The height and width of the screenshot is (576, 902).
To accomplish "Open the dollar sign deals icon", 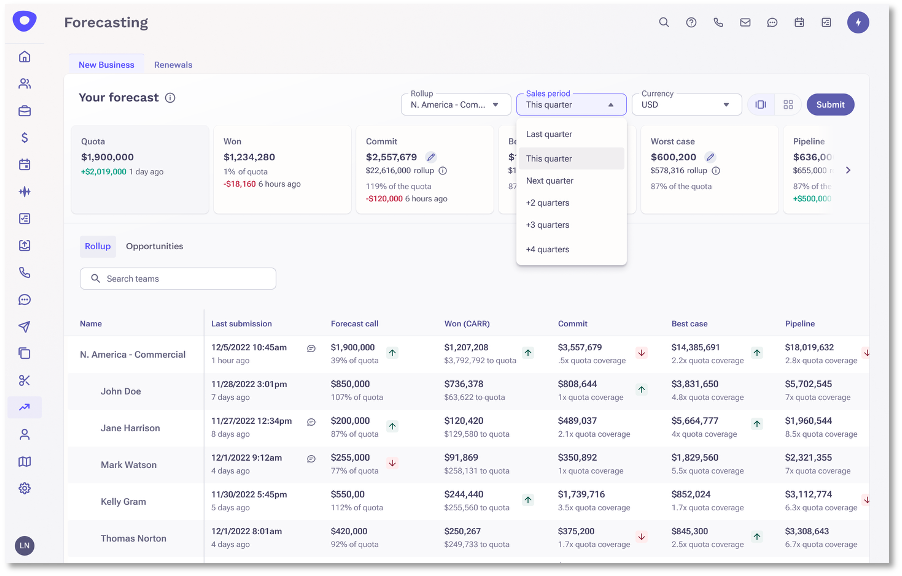I will (x=24, y=138).
